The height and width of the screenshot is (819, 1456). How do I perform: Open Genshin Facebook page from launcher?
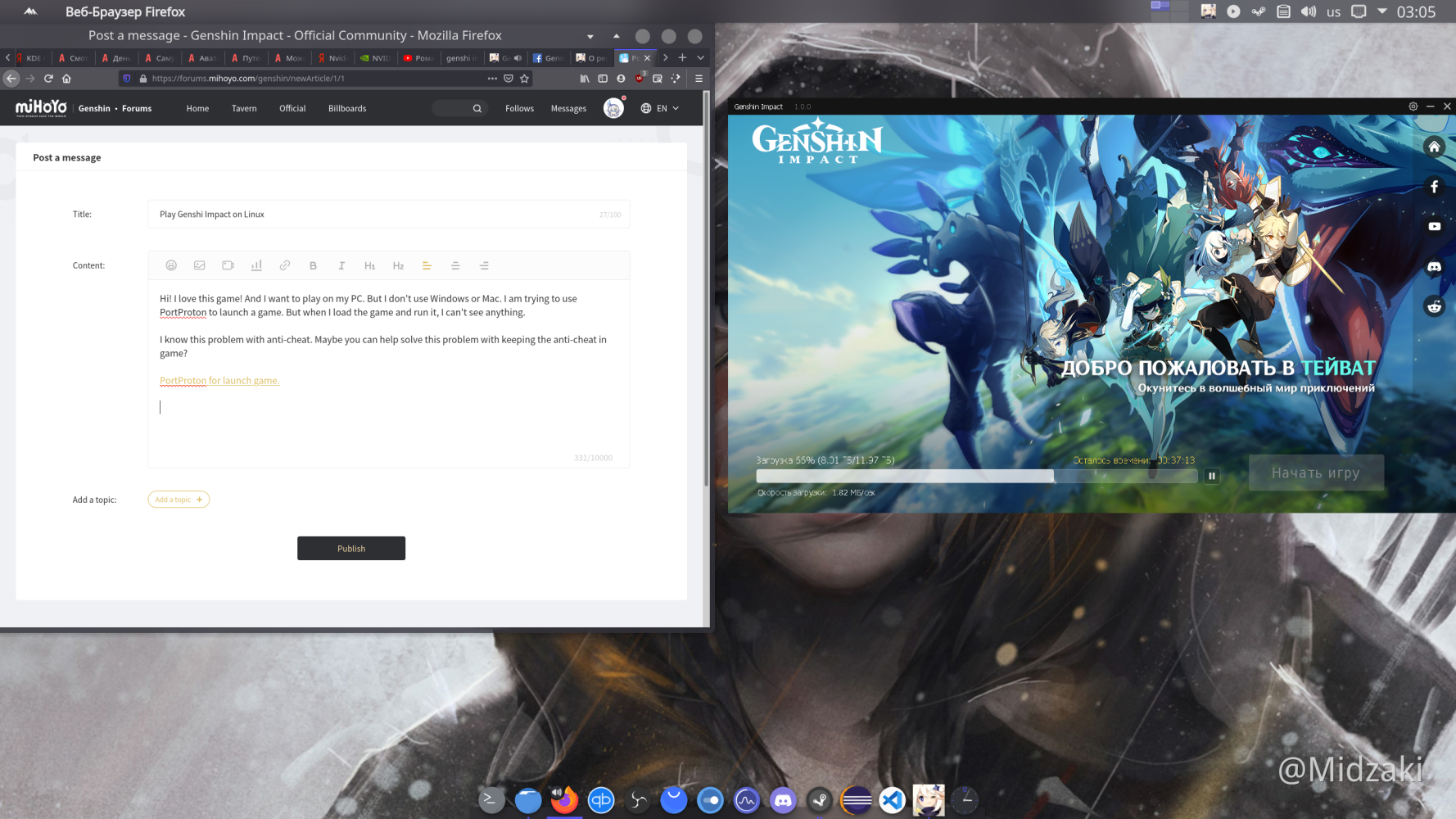(1434, 187)
